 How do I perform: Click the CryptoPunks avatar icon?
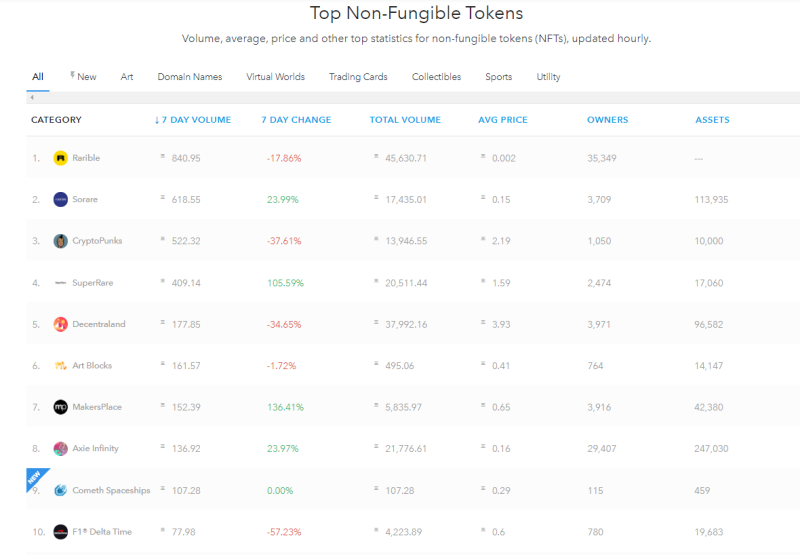(60, 241)
